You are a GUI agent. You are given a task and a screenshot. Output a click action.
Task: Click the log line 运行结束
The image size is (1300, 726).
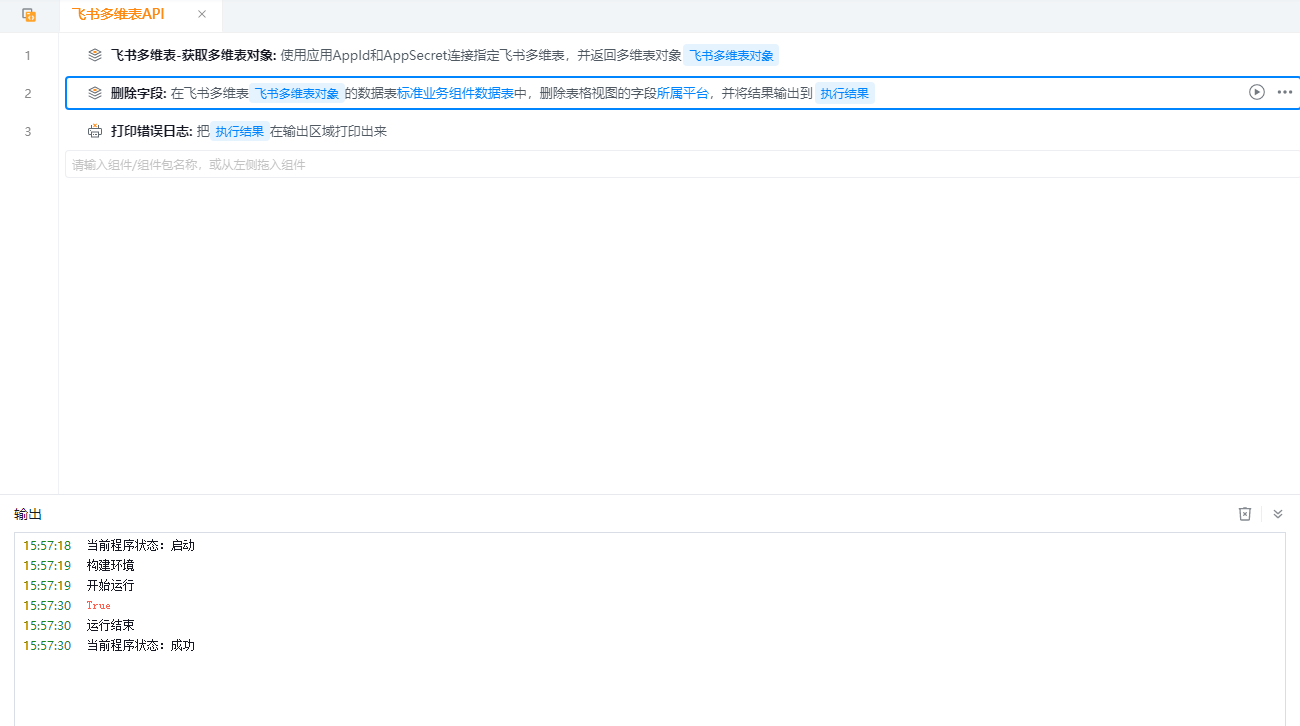pyautogui.click(x=110, y=625)
